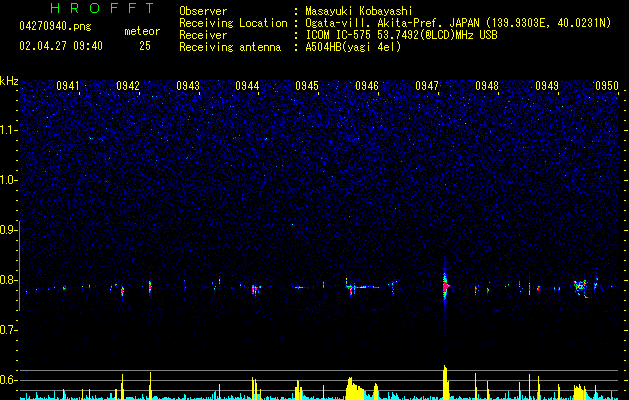Click the 0.7 kHz frequency axis label
Screen dimensions: 629x400
pos(8,330)
